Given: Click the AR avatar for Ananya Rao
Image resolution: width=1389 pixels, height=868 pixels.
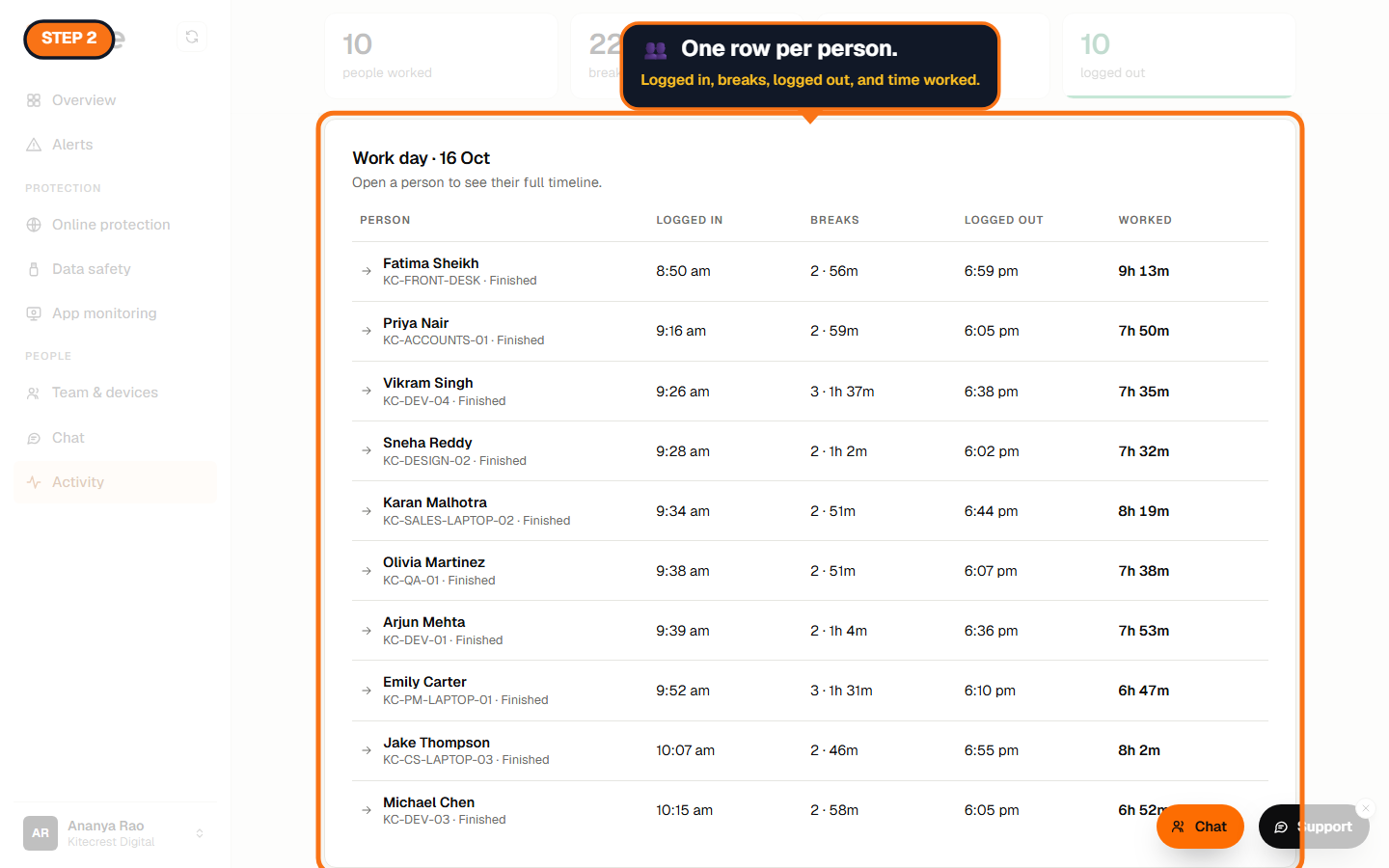Looking at the screenshot, I should (41, 833).
